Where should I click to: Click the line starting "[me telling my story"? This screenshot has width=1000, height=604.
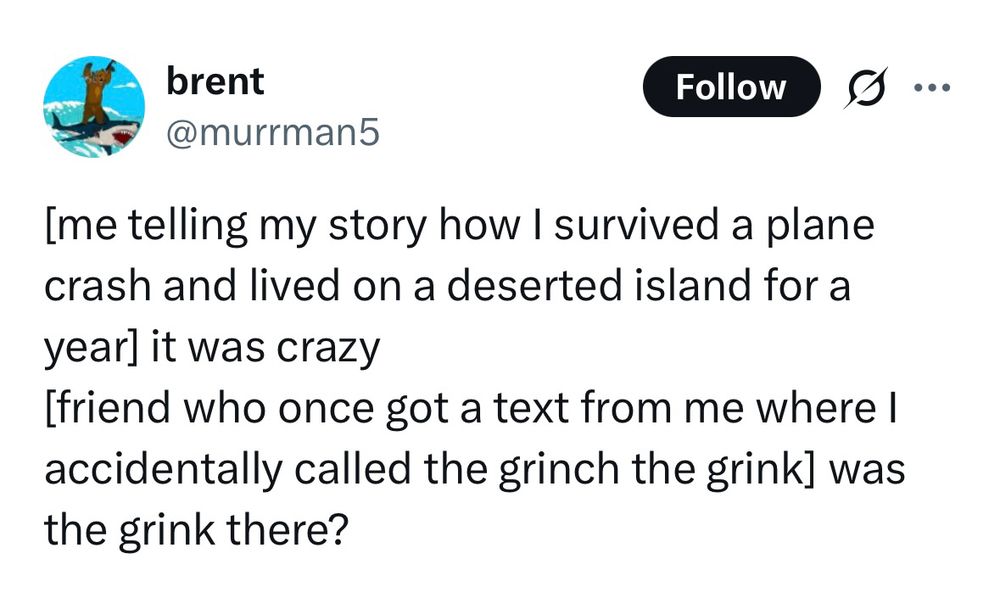(459, 225)
